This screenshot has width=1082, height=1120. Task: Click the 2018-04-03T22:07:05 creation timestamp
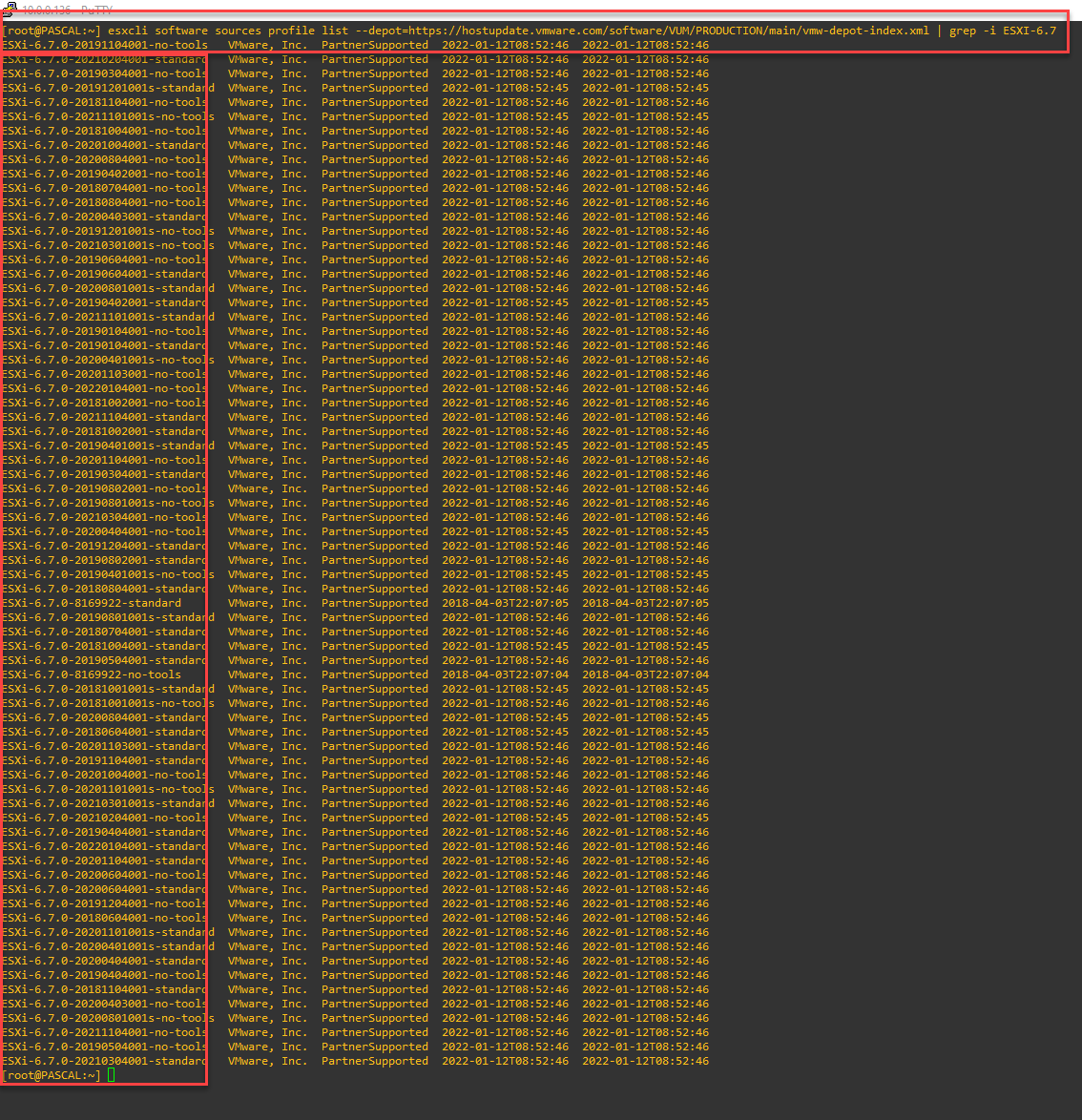coord(505,603)
